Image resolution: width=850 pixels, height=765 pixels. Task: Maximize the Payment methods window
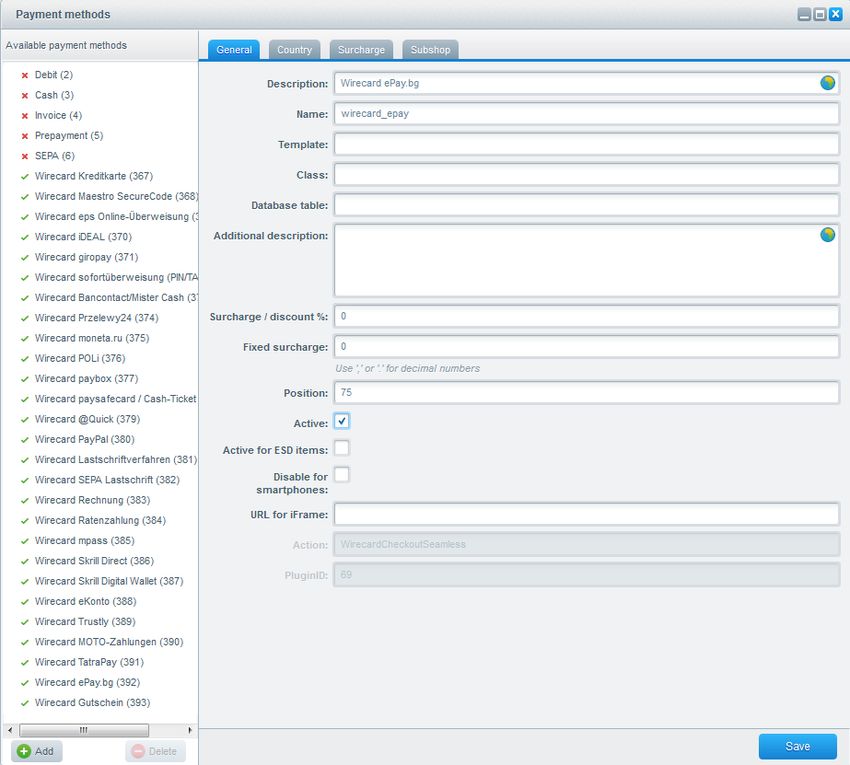[x=820, y=15]
